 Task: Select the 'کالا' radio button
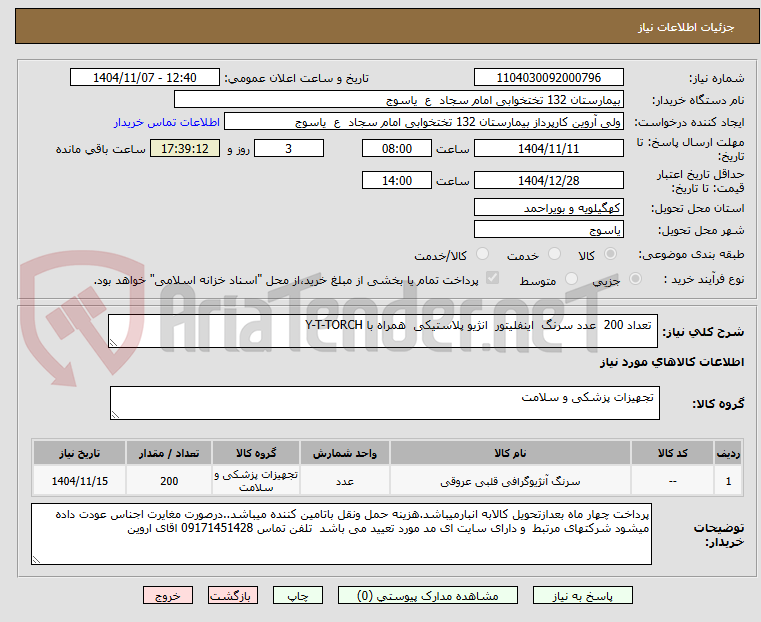610,254
